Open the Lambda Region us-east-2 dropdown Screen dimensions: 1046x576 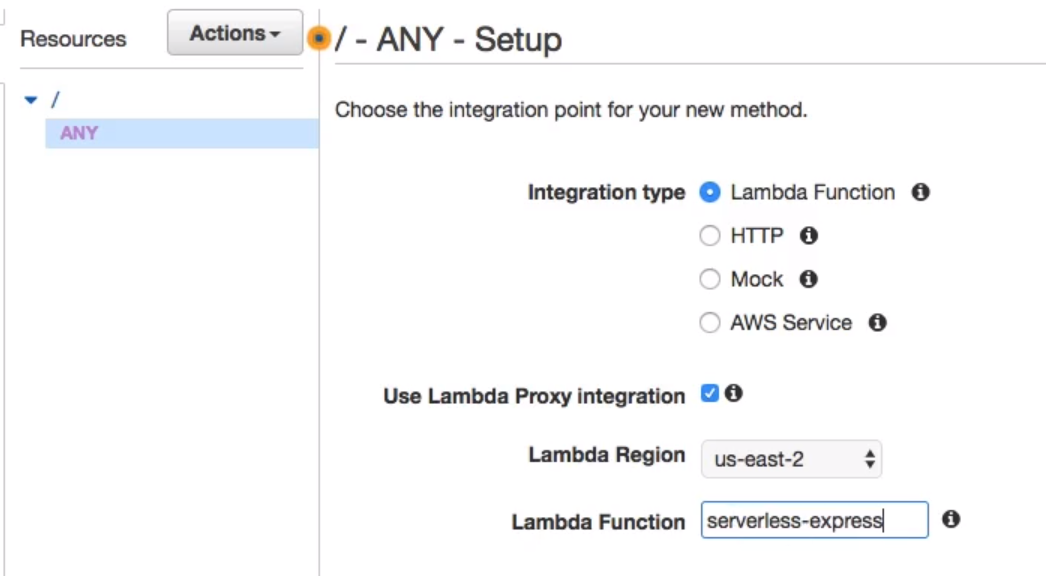click(x=791, y=459)
